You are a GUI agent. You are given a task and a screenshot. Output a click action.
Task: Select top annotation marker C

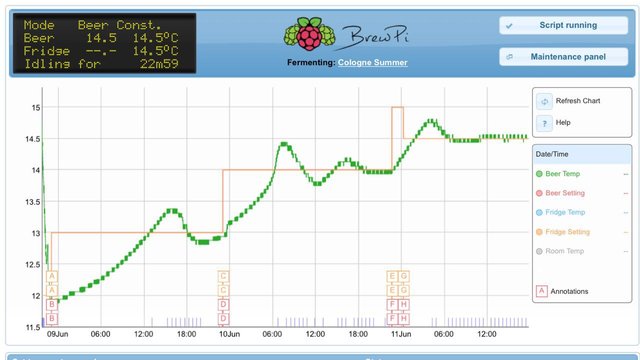(x=223, y=276)
